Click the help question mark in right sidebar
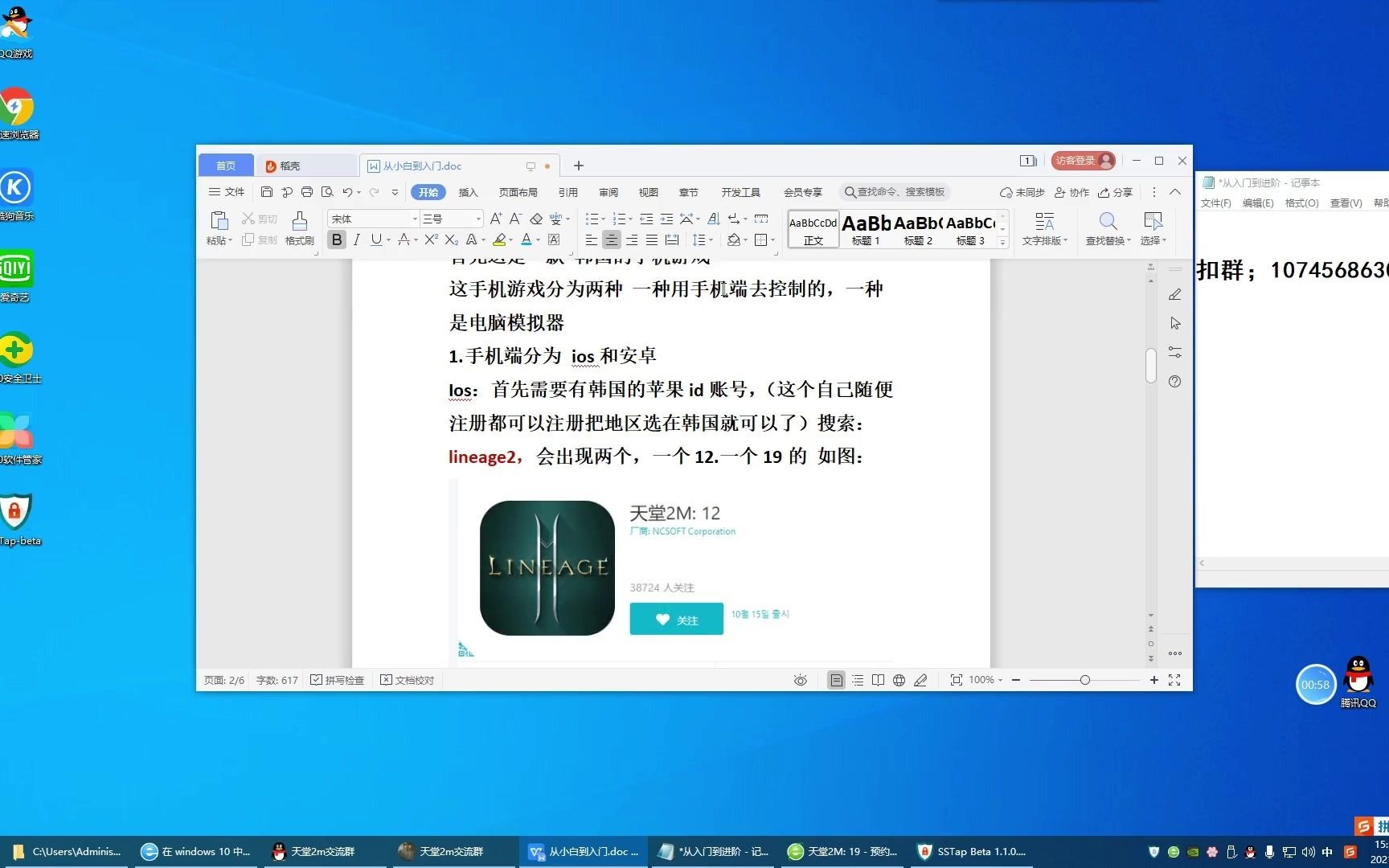This screenshot has height=868, width=1389. click(x=1175, y=382)
